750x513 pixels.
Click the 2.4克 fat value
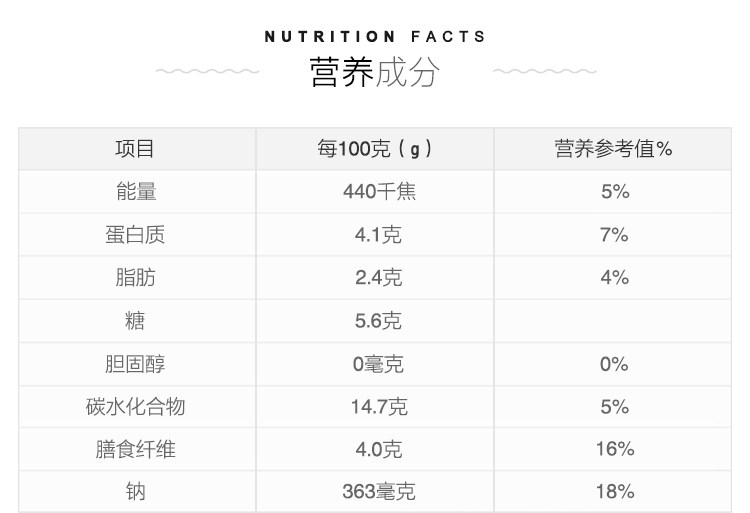[x=378, y=277]
